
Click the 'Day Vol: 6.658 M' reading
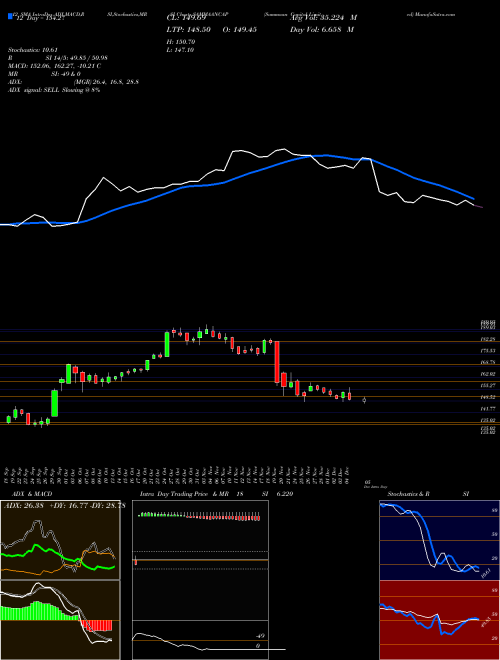(x=322, y=30)
